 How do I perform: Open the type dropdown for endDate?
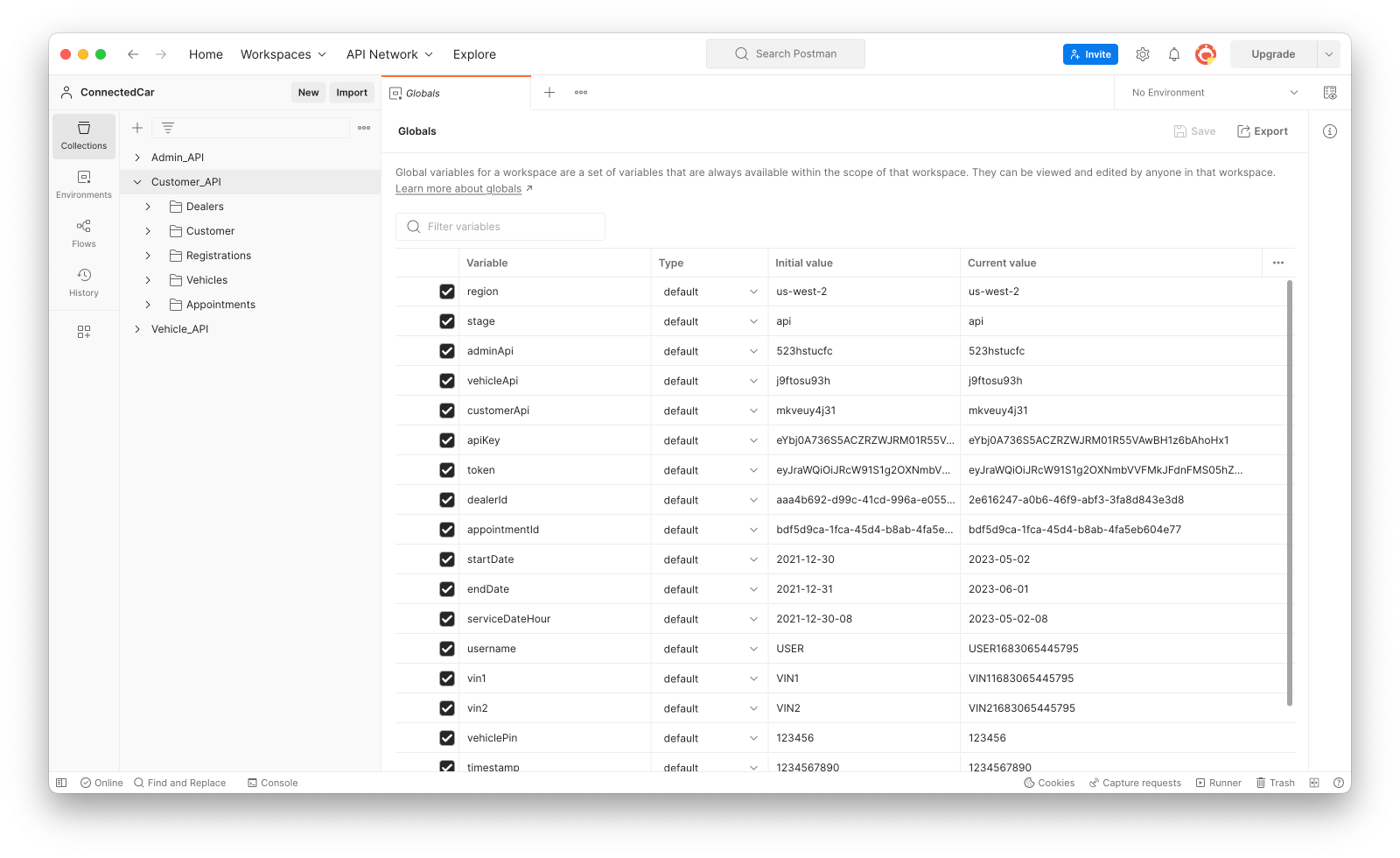(x=710, y=589)
